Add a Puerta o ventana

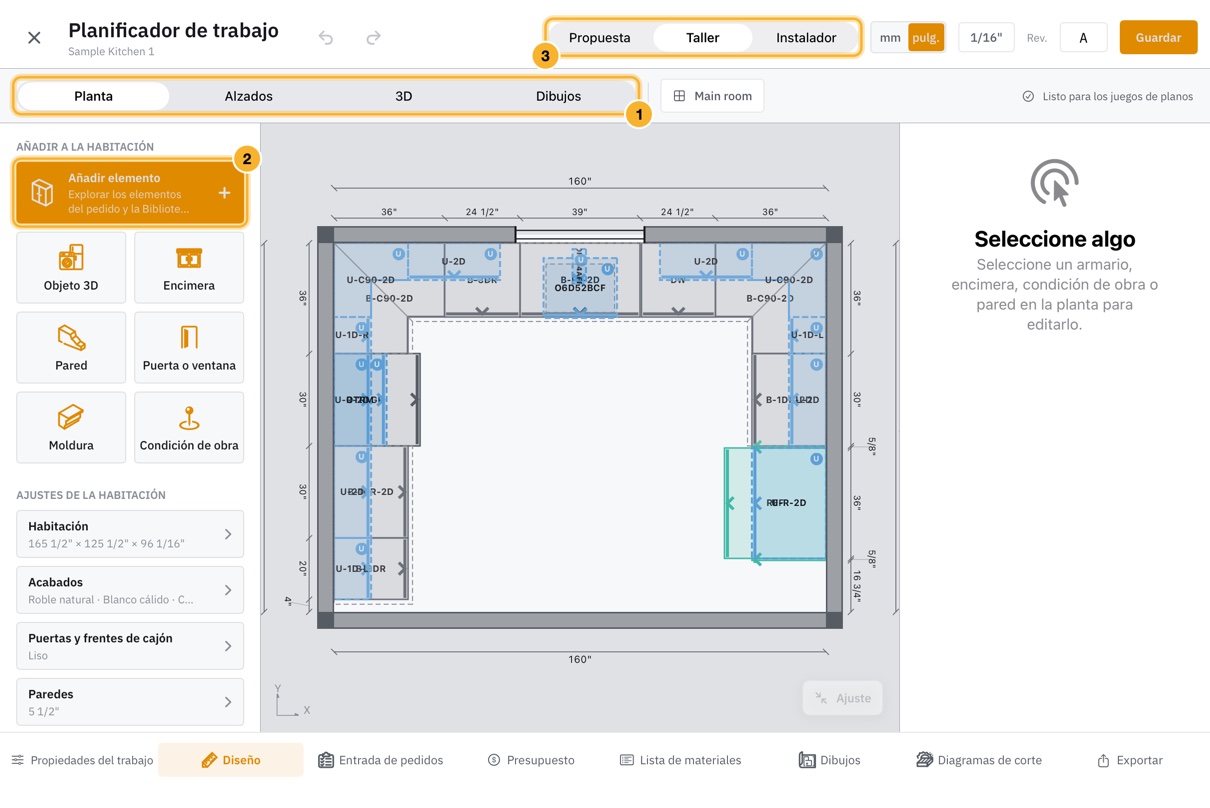(189, 348)
